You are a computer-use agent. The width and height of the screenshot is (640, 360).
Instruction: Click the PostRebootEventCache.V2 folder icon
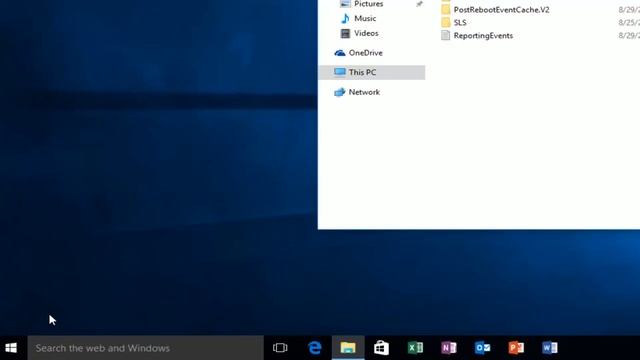point(446,9)
